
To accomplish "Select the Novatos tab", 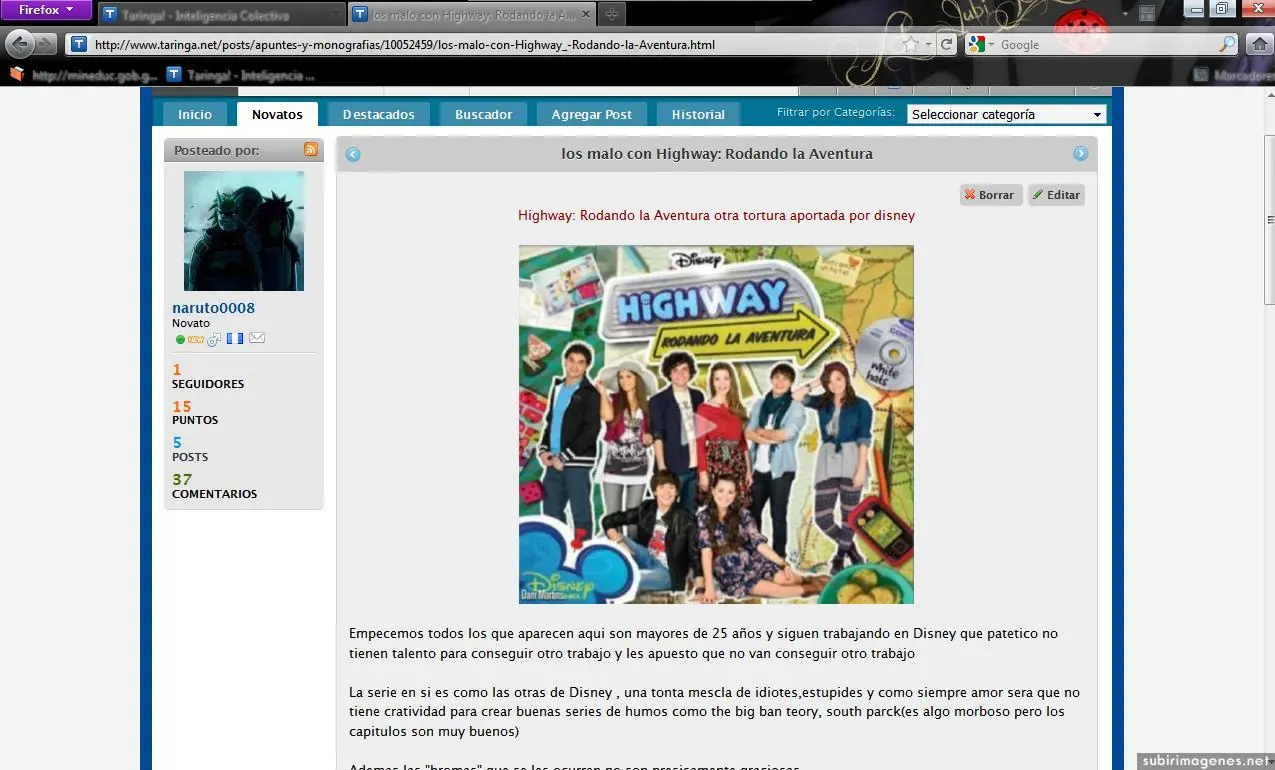I will coord(277,114).
